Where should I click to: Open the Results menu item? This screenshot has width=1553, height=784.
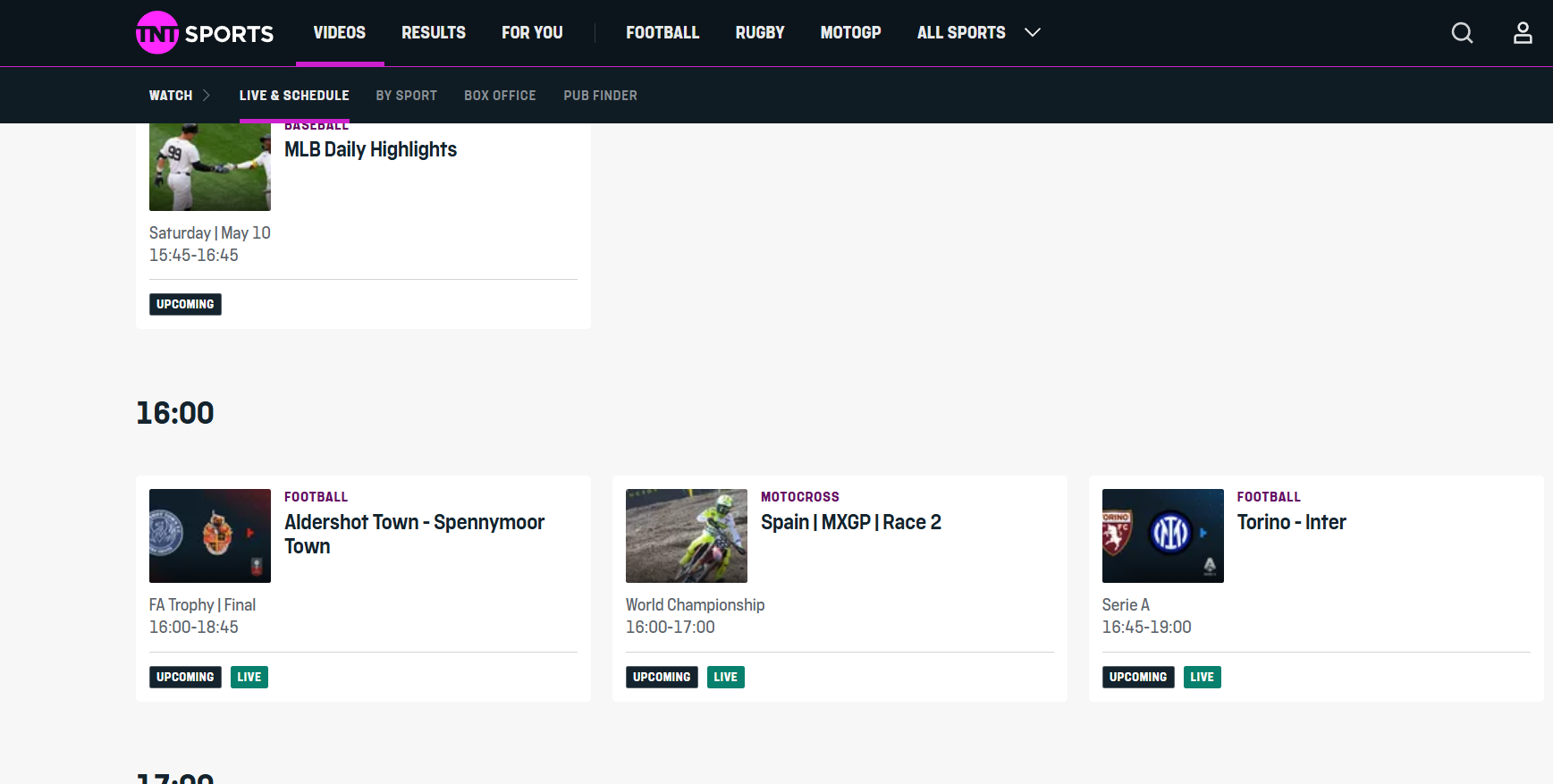coord(434,32)
